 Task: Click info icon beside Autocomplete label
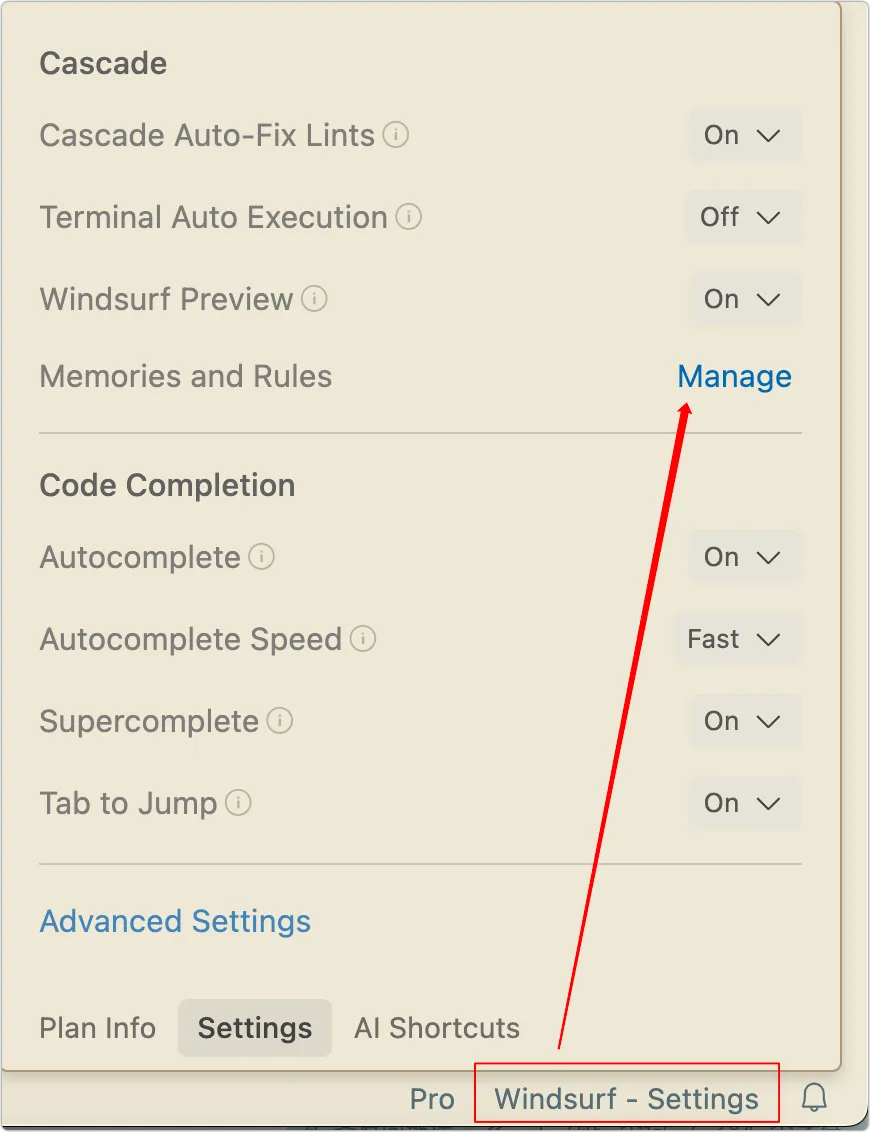click(x=261, y=557)
